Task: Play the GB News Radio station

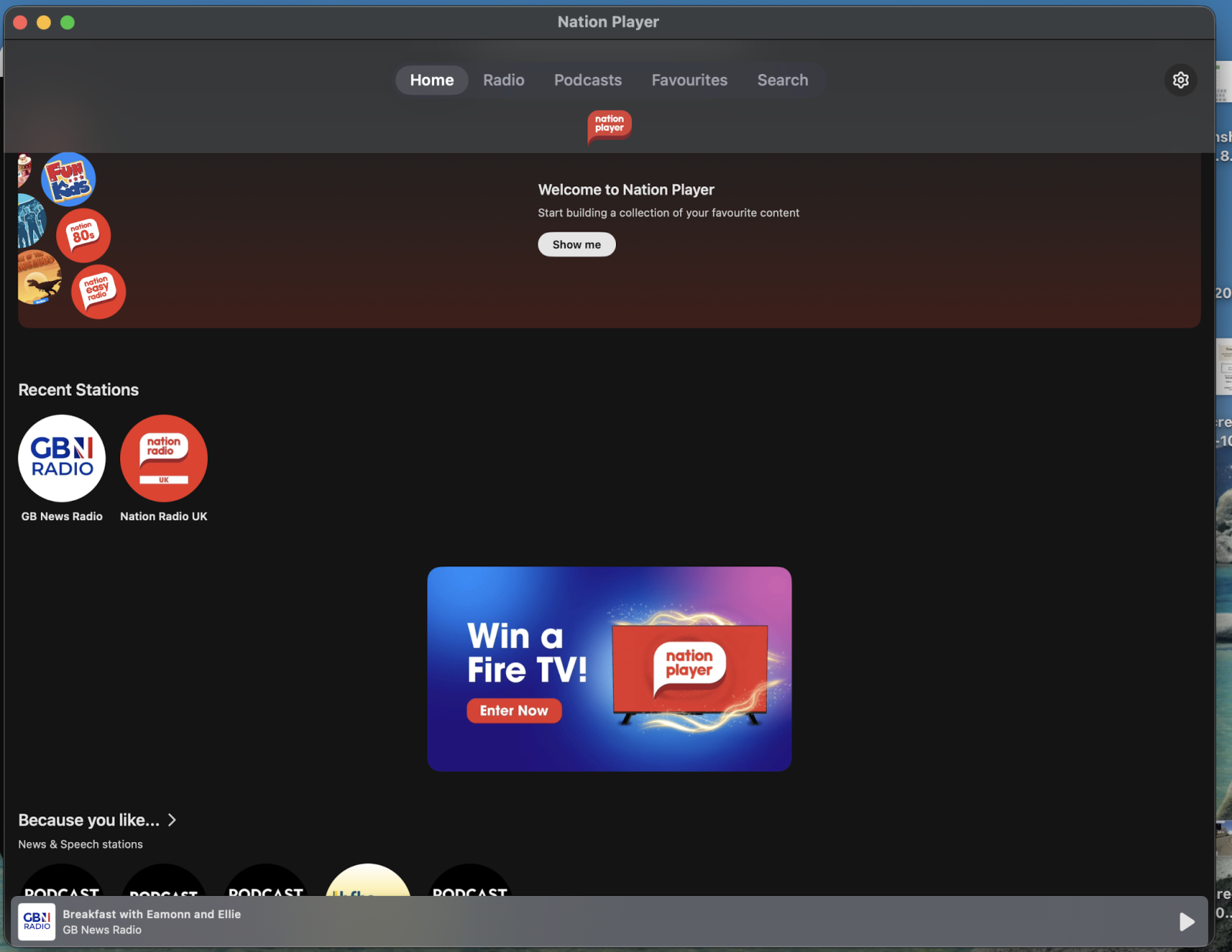Action: click(62, 459)
